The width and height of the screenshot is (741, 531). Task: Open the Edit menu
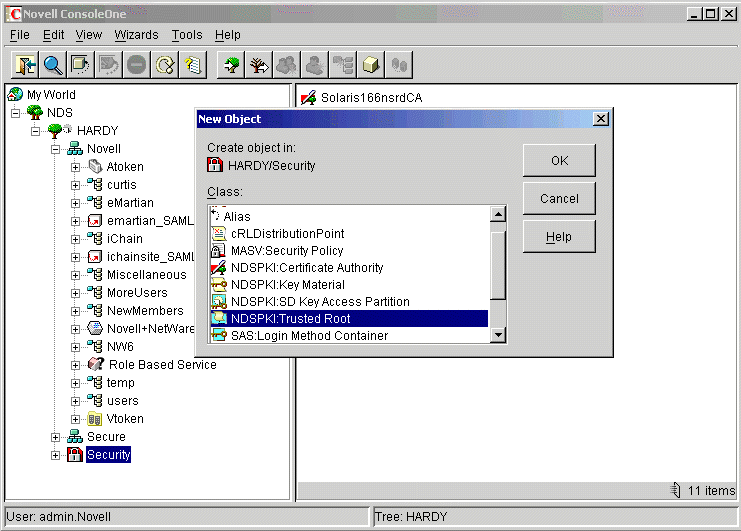click(x=53, y=35)
